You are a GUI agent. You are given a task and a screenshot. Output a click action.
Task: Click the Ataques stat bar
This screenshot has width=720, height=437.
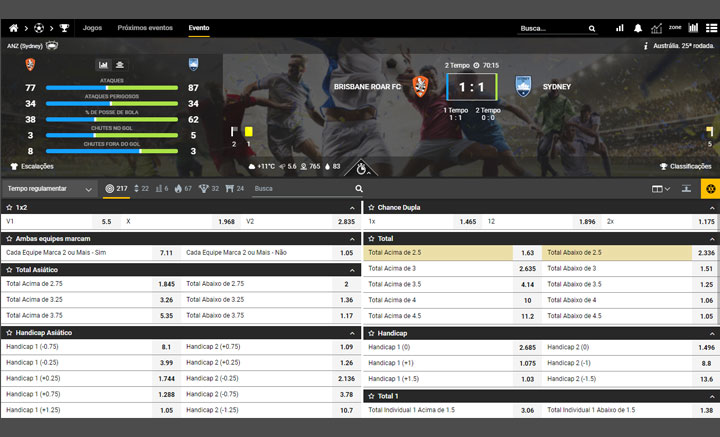click(112, 88)
